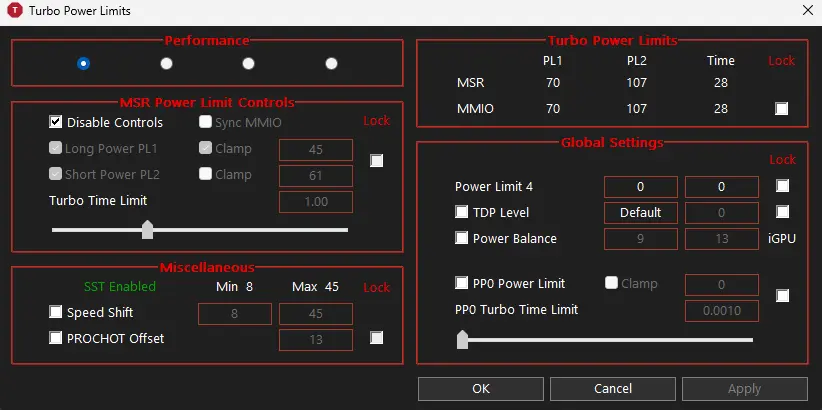Click the Turbo Time Limit slider handle
This screenshot has width=822, height=410.
pos(147,230)
